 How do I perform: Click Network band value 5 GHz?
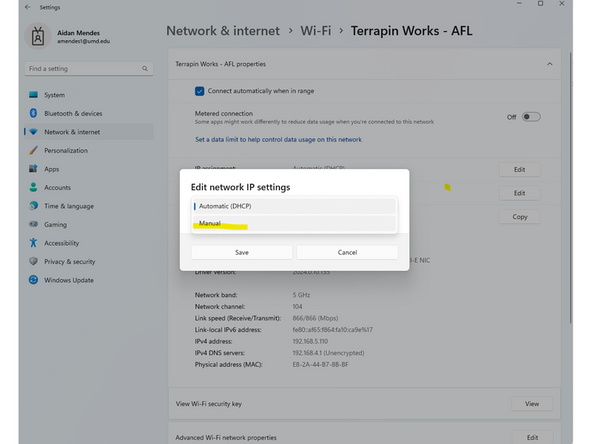(x=301, y=295)
